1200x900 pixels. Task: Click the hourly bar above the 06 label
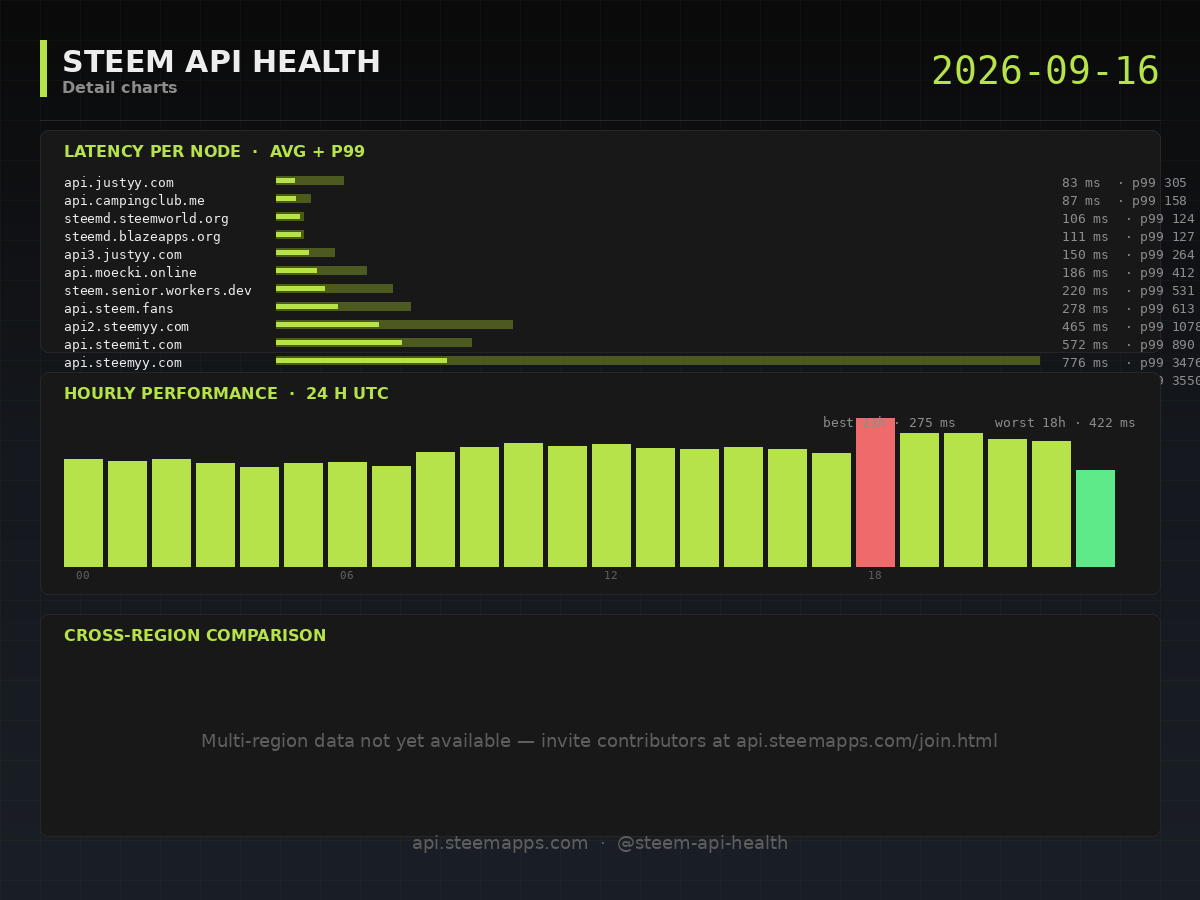[347, 514]
